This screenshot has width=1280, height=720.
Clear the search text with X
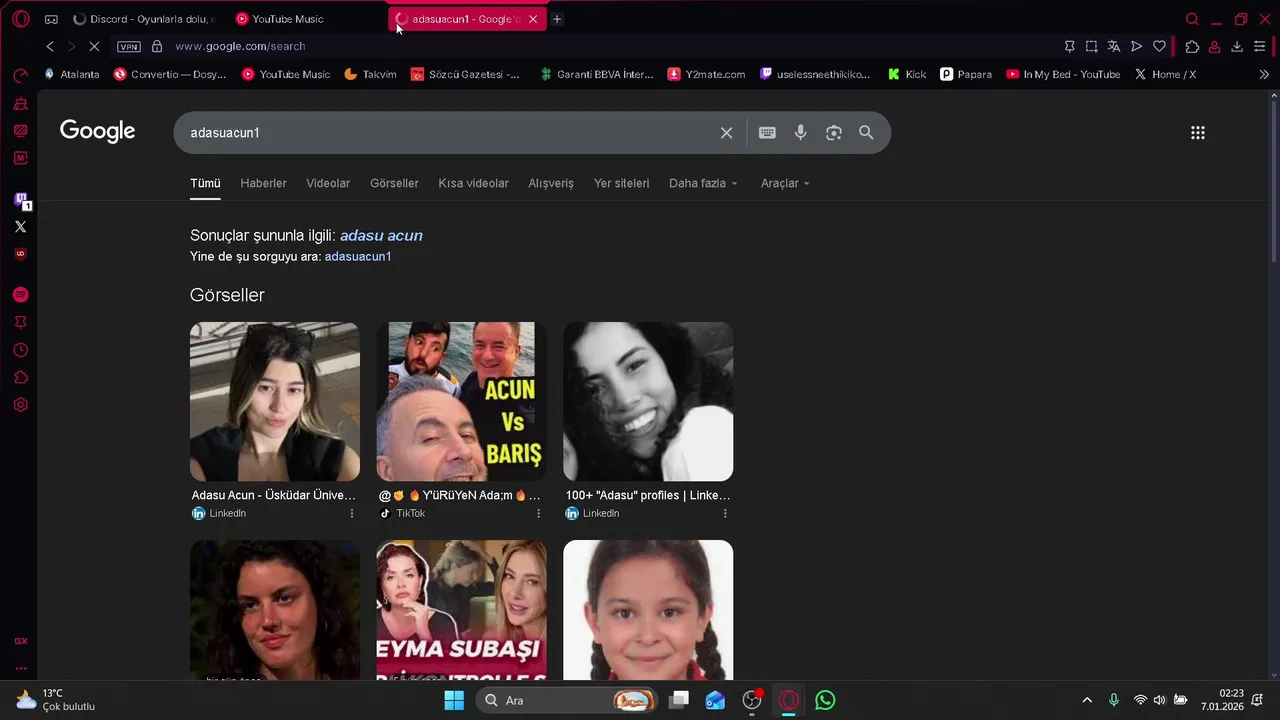(727, 133)
